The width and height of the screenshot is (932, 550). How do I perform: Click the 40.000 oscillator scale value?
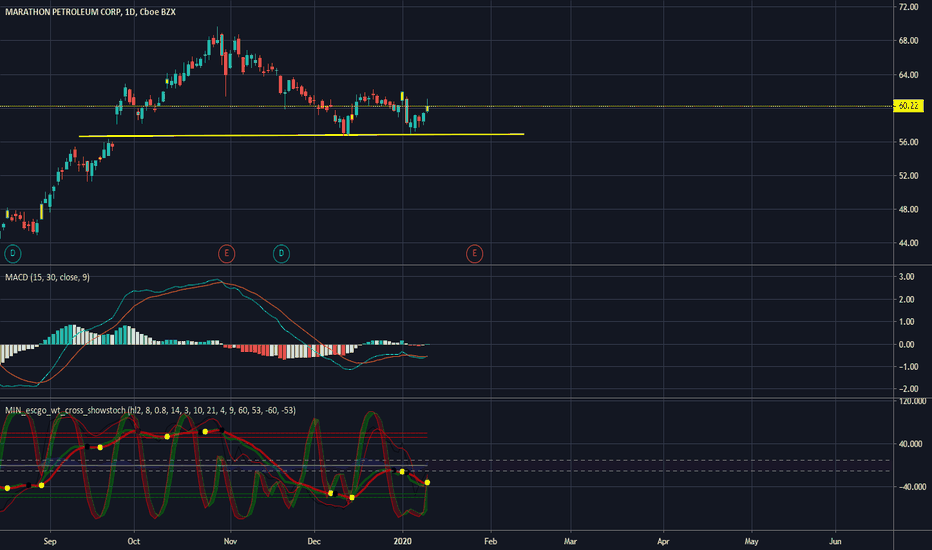911,444
